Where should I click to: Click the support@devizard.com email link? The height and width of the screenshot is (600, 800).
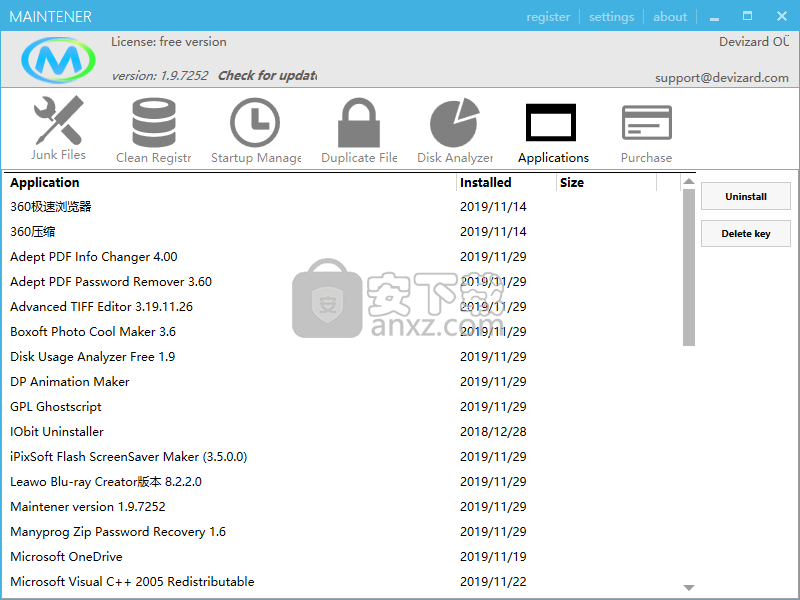[x=721, y=78]
